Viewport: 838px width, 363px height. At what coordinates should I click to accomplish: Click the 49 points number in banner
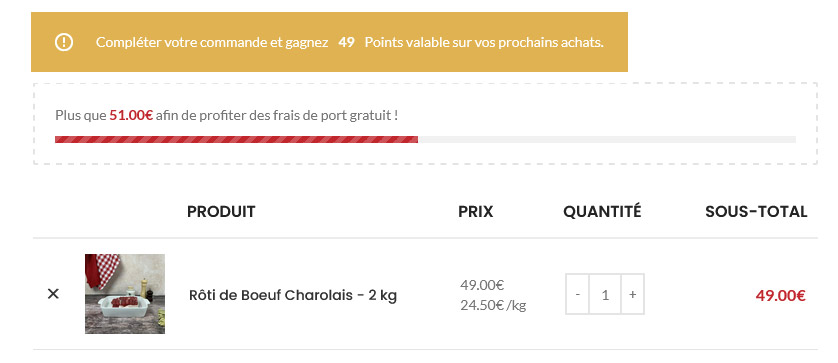pos(346,42)
